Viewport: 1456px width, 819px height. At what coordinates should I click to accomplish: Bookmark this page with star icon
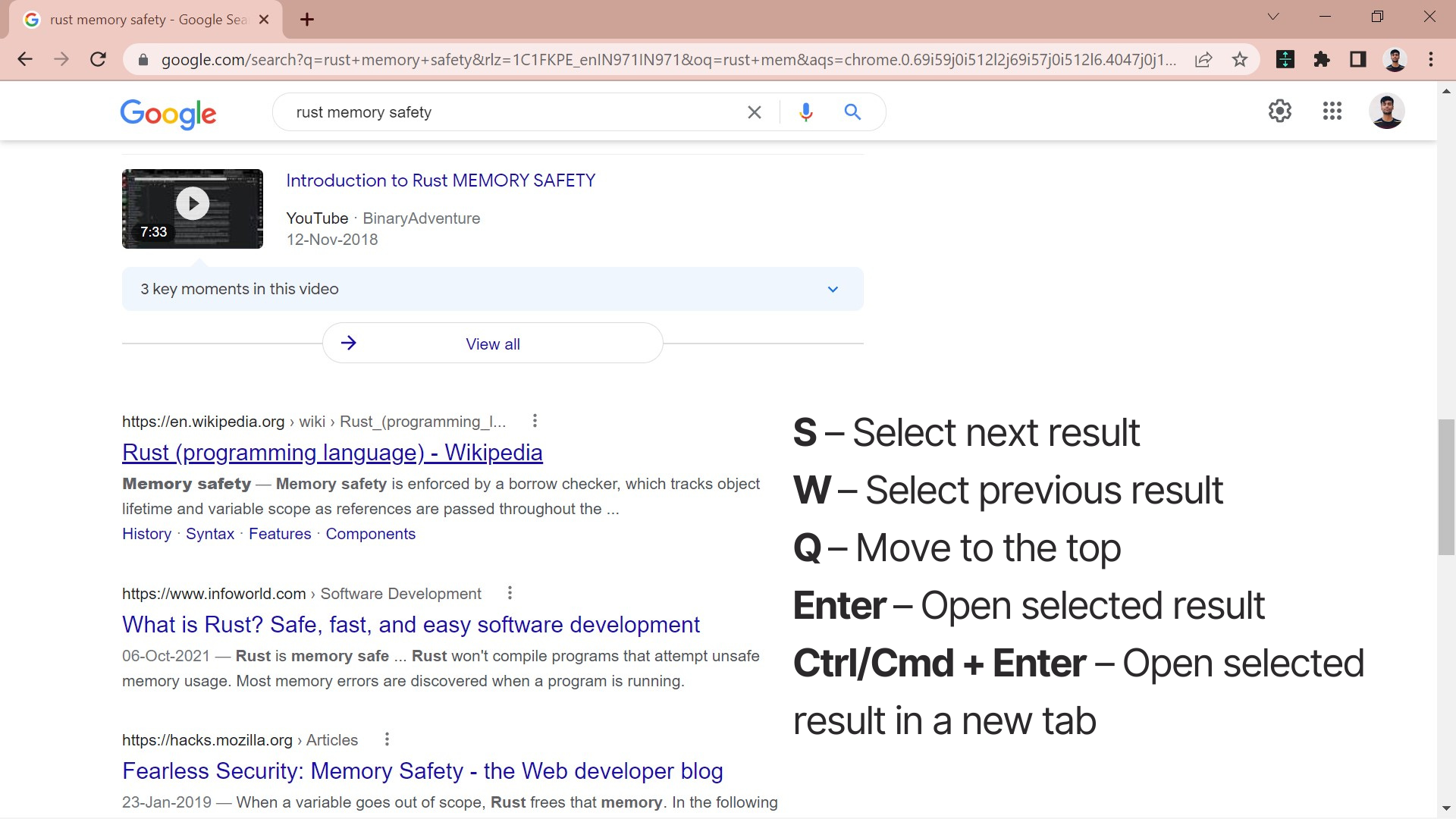pyautogui.click(x=1239, y=59)
